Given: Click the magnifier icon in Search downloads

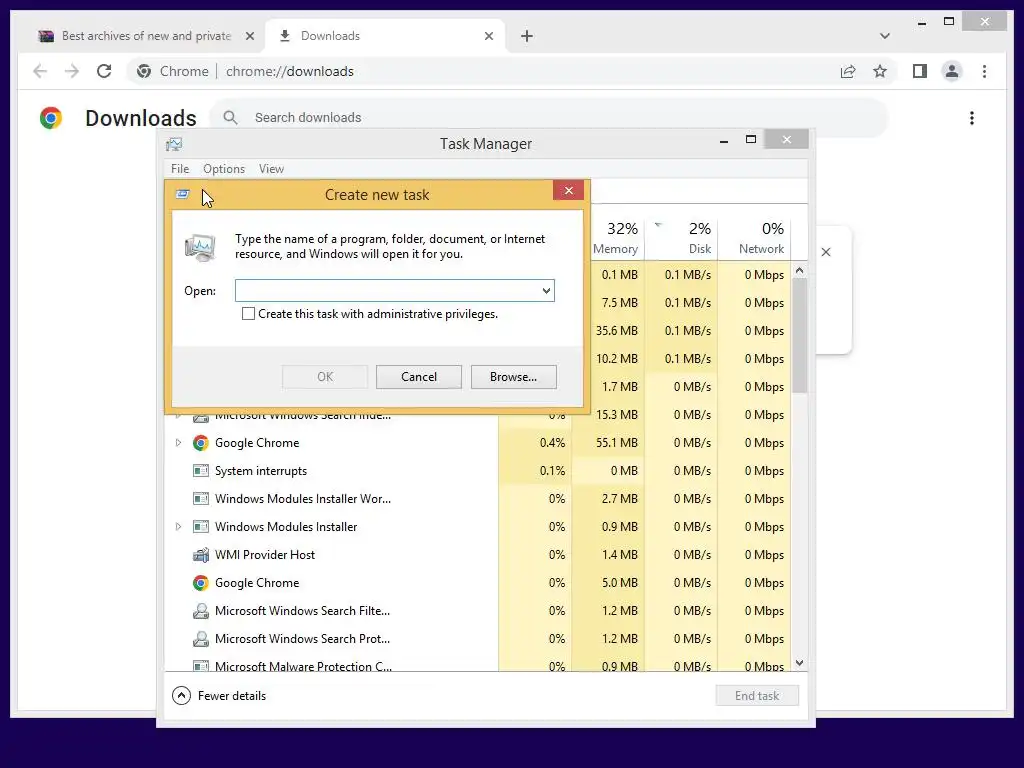Looking at the screenshot, I should click(230, 118).
